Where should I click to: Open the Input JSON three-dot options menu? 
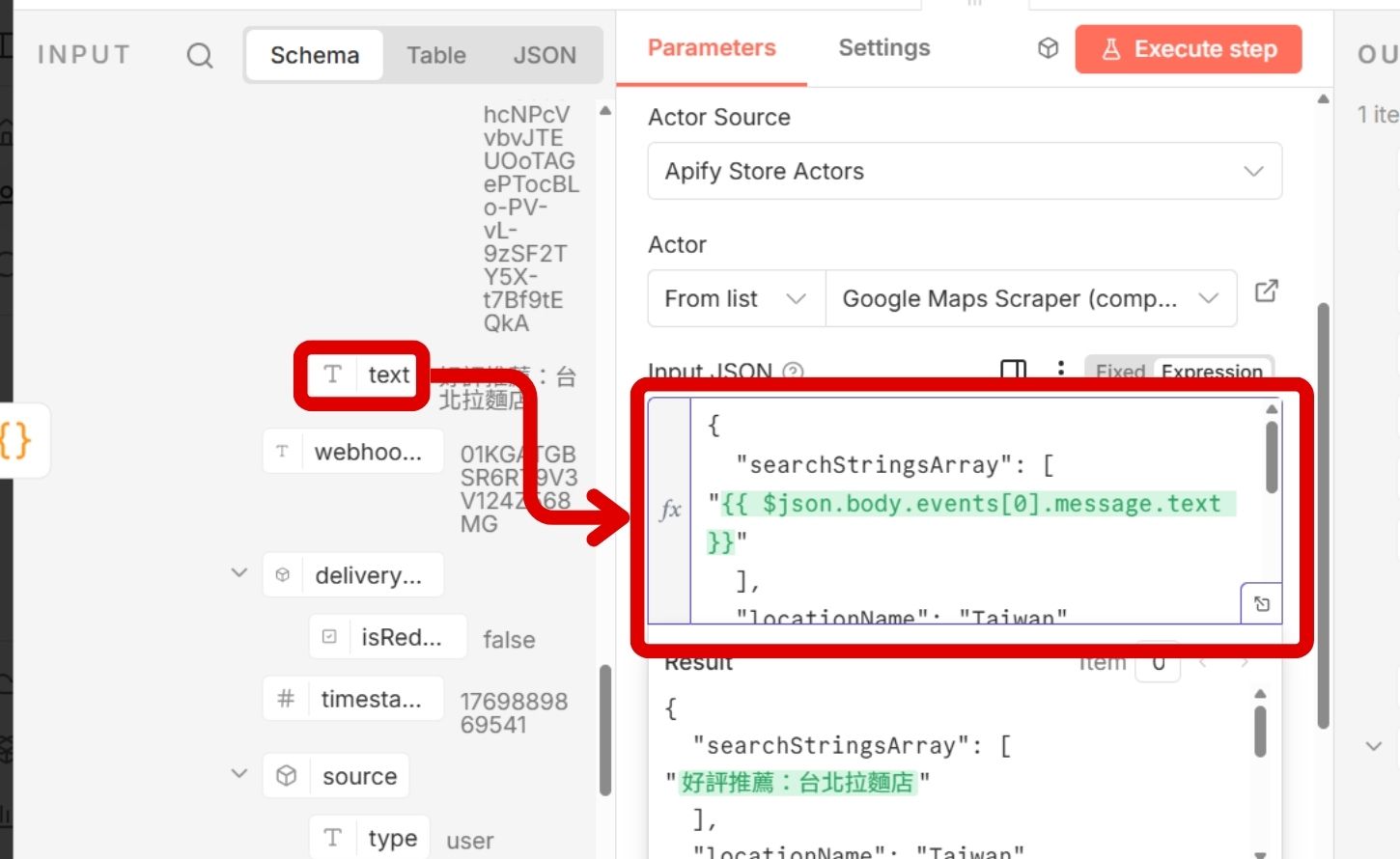pyautogui.click(x=1060, y=369)
